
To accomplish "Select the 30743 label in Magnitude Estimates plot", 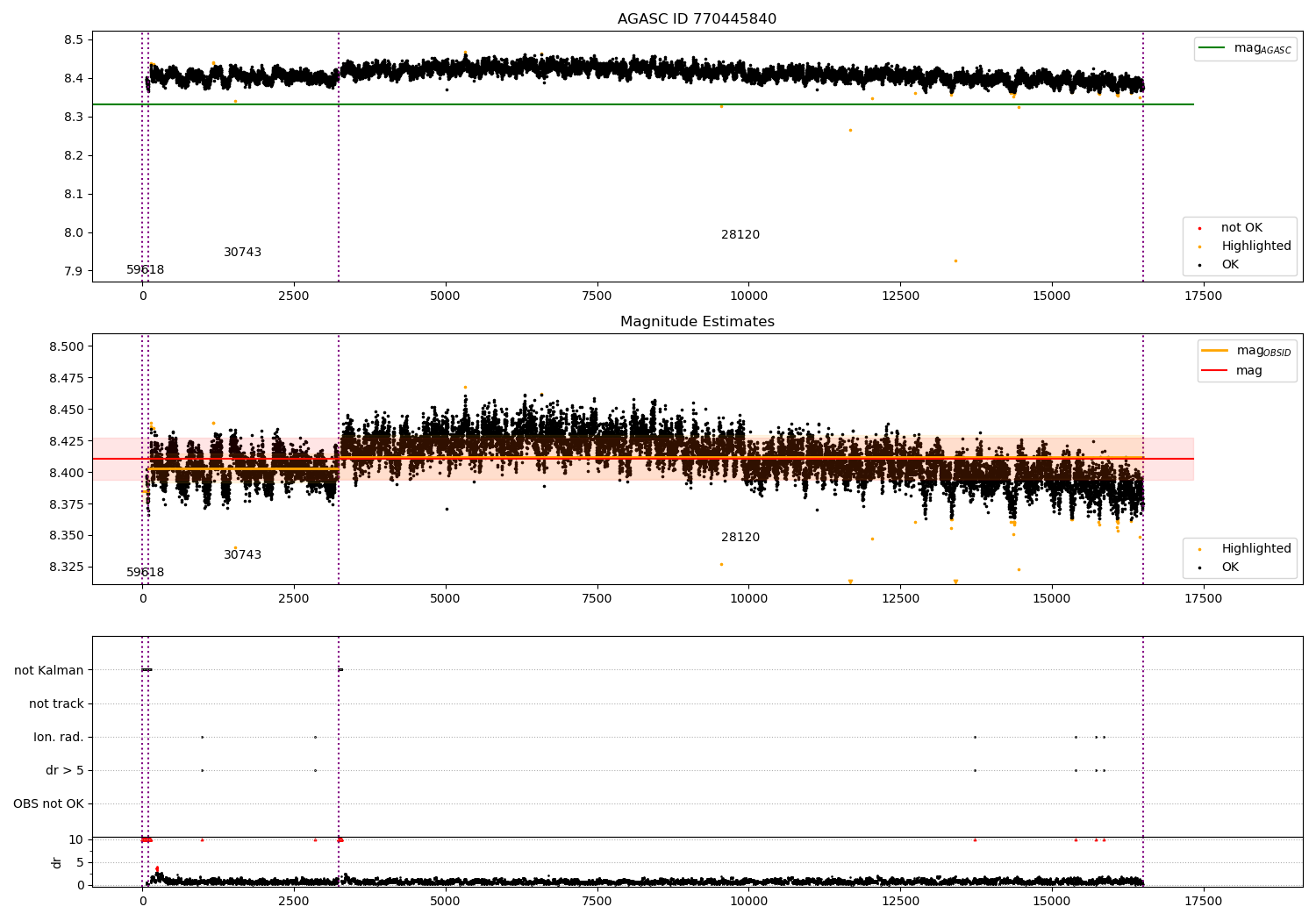I will (242, 555).
